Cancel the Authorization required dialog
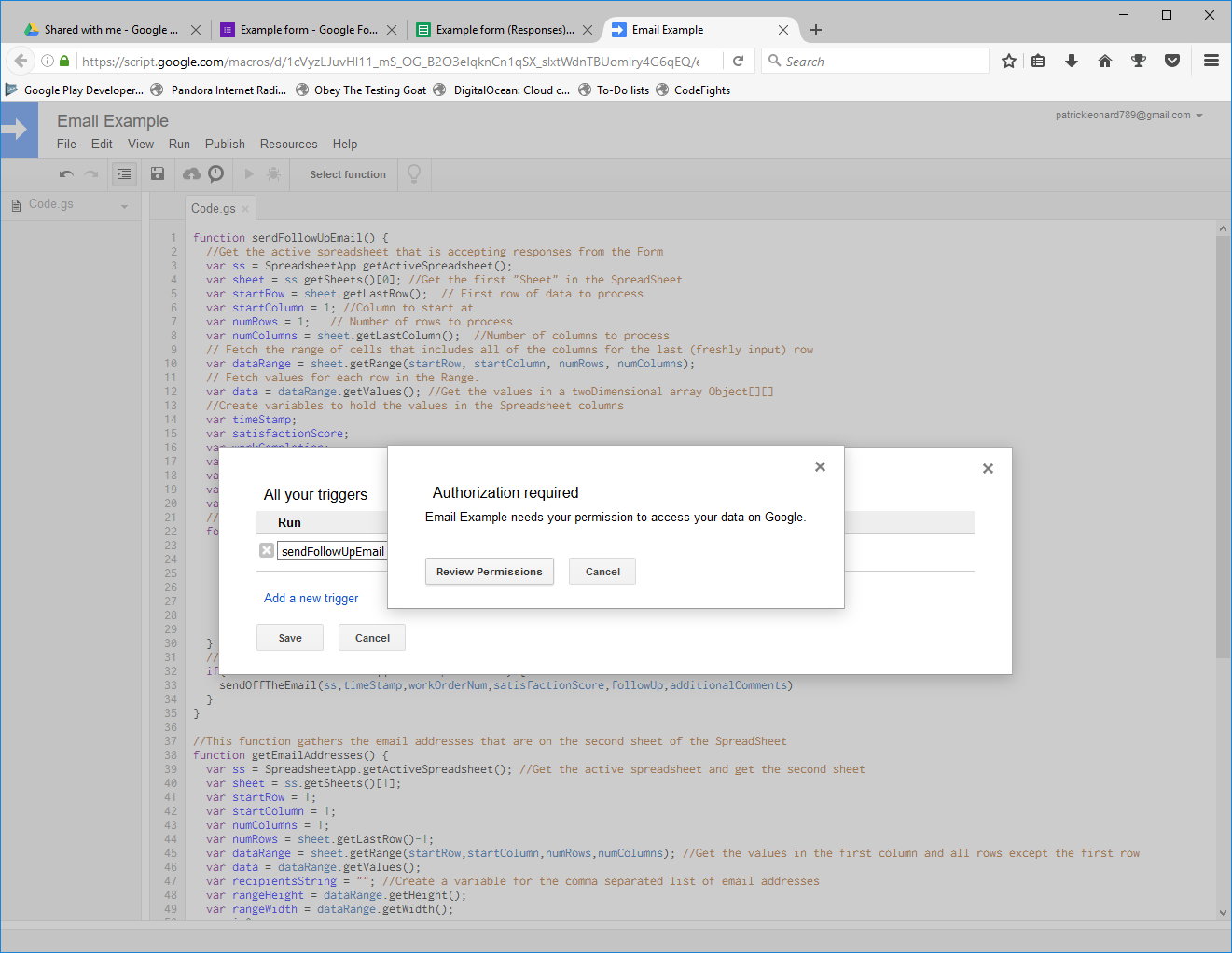 [602, 572]
